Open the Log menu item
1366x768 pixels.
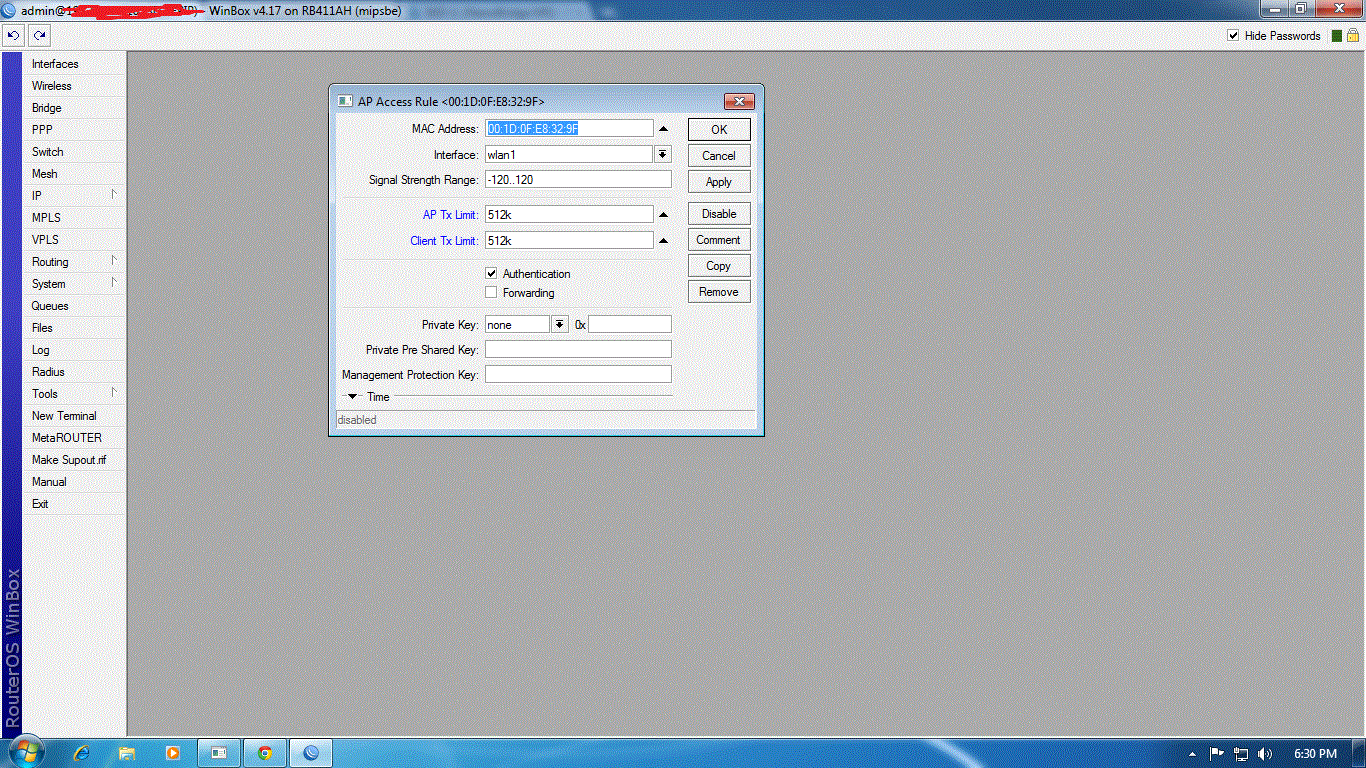point(75,350)
